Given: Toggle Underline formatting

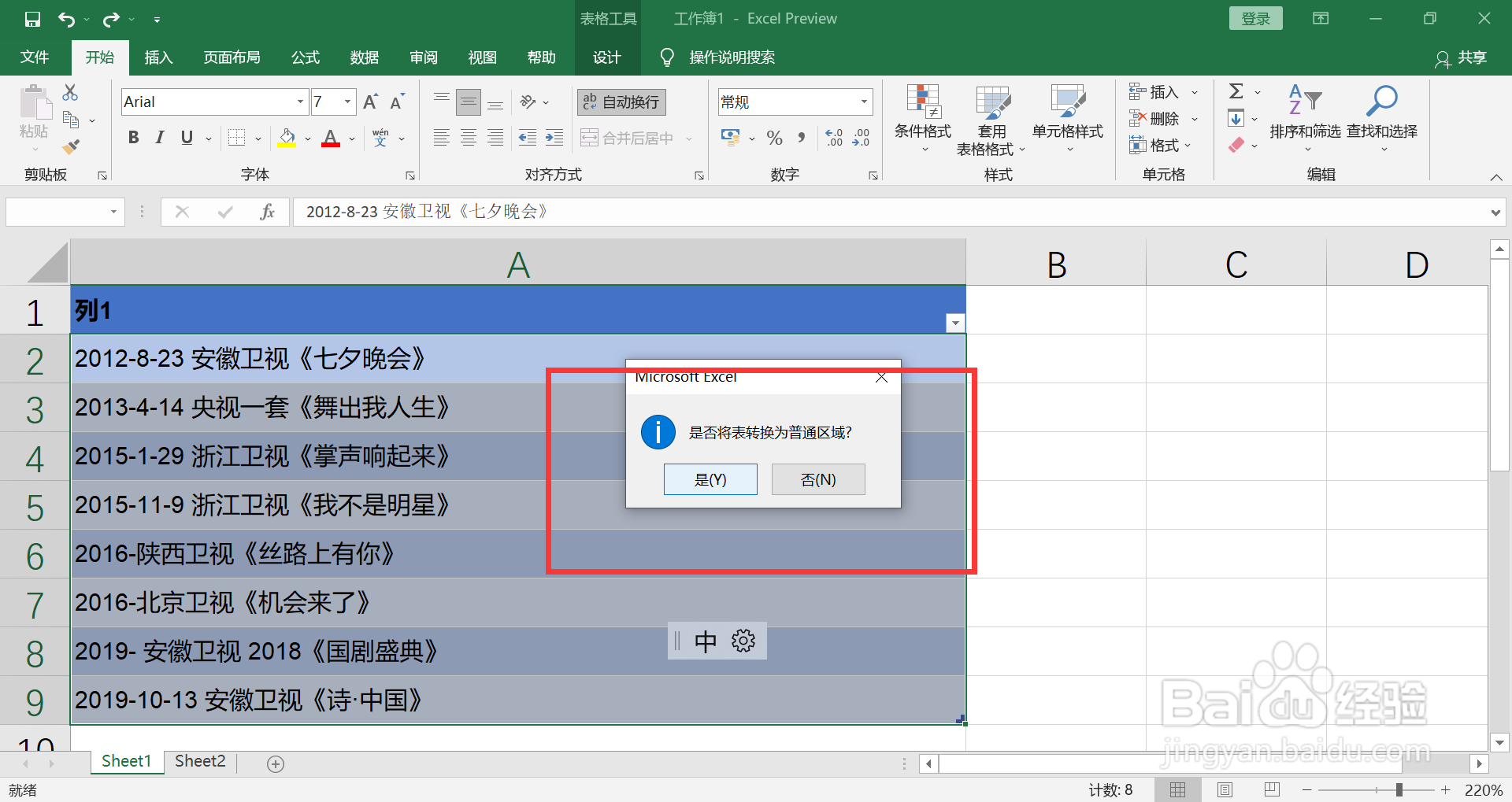Looking at the screenshot, I should (x=187, y=138).
